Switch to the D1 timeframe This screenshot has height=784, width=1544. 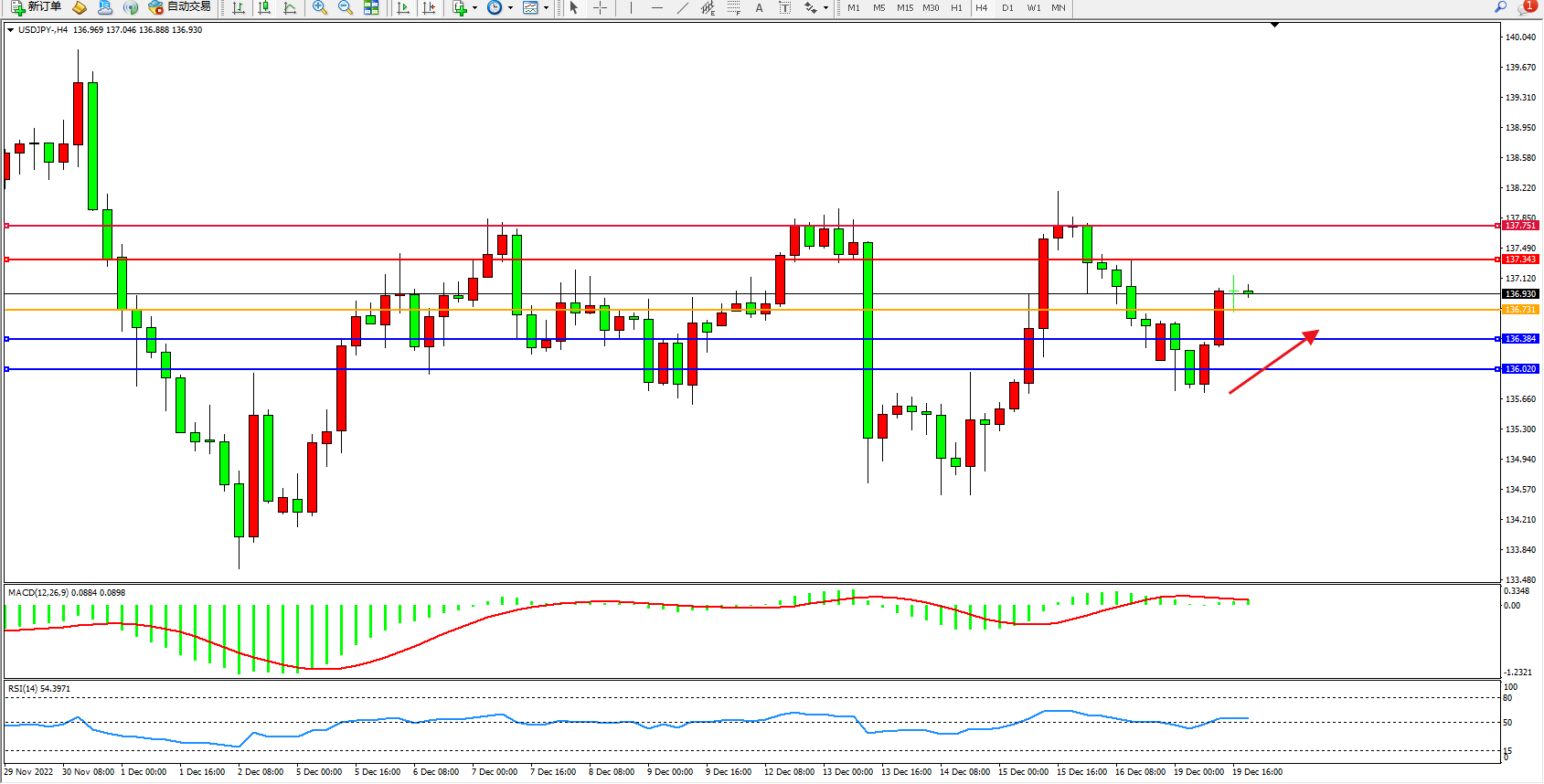coord(1007,7)
